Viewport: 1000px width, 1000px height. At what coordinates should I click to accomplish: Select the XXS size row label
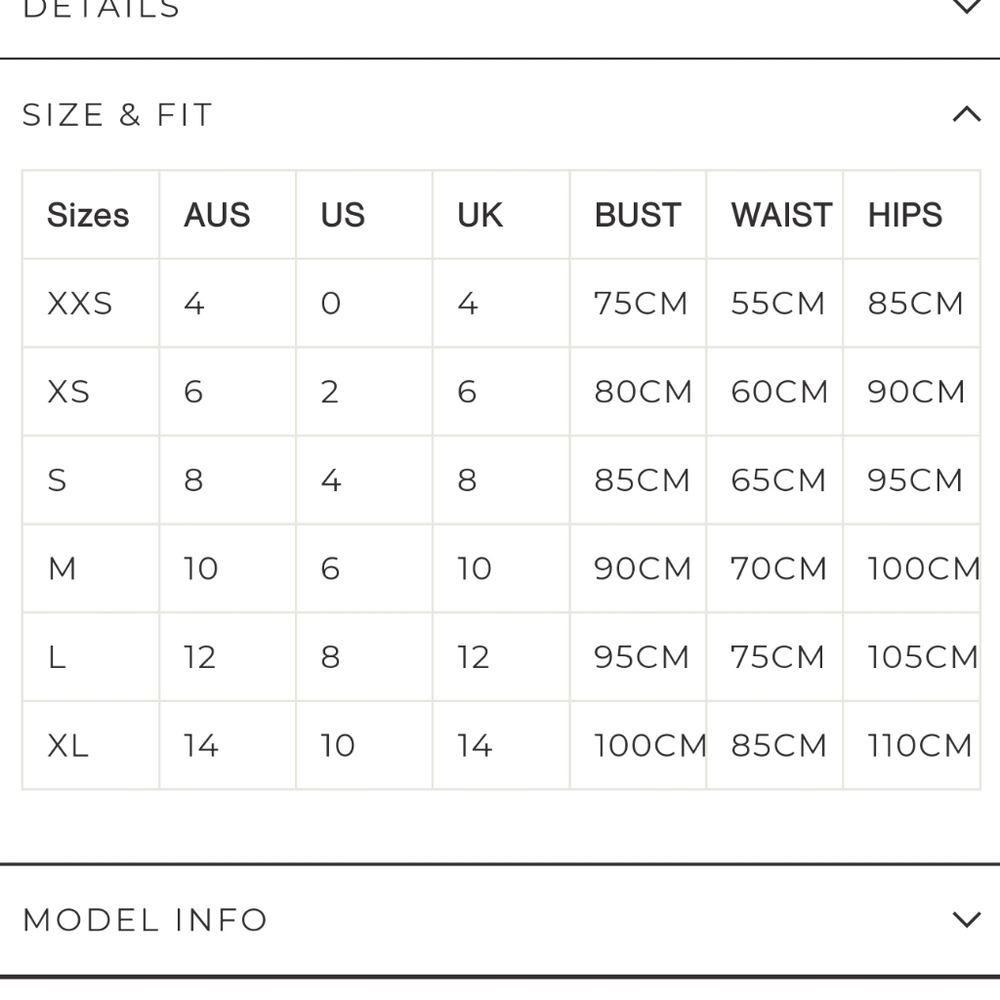[80, 303]
